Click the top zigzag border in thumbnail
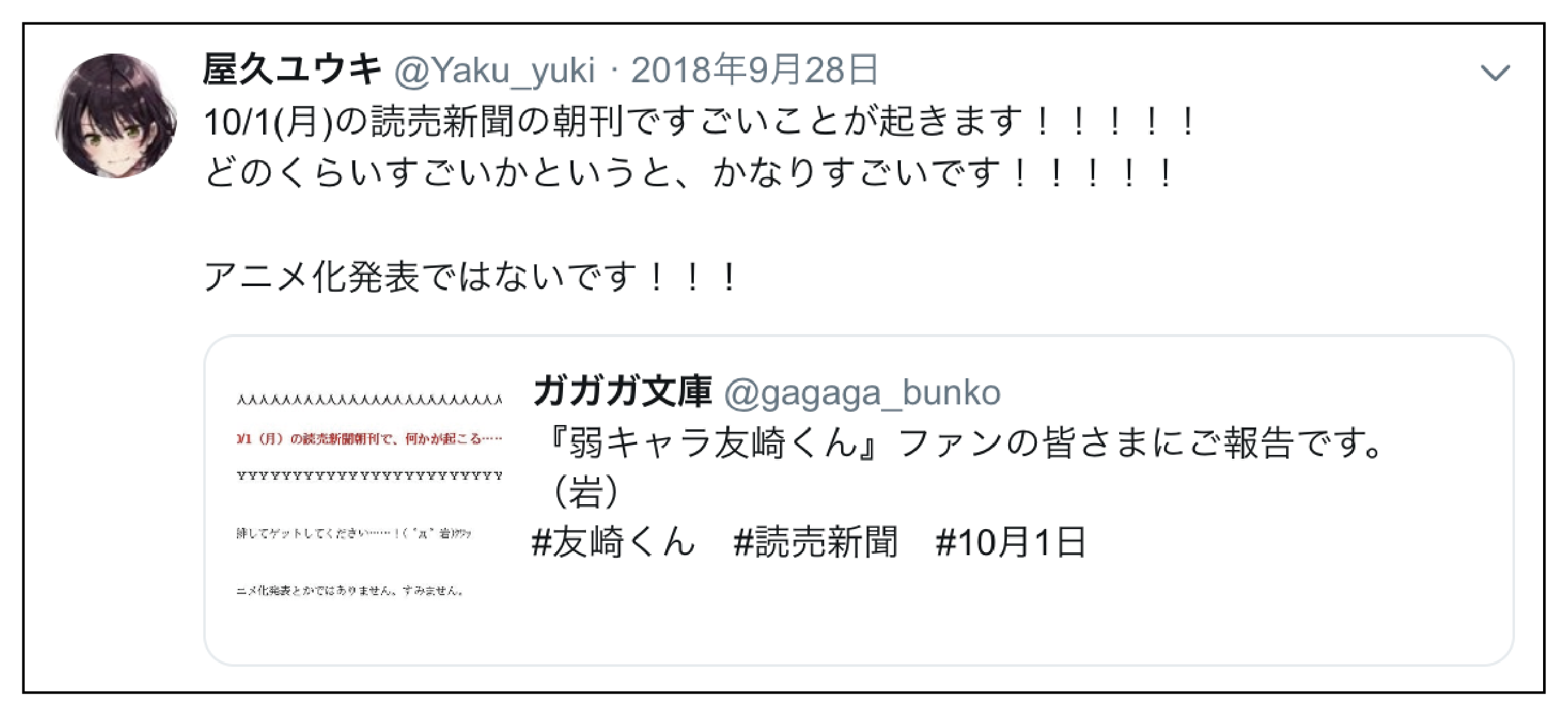This screenshot has height=716, width=1568. 369,399
